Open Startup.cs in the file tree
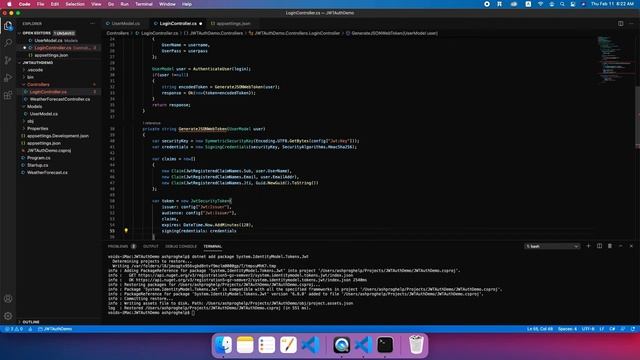The image size is (640, 360). tap(38, 165)
